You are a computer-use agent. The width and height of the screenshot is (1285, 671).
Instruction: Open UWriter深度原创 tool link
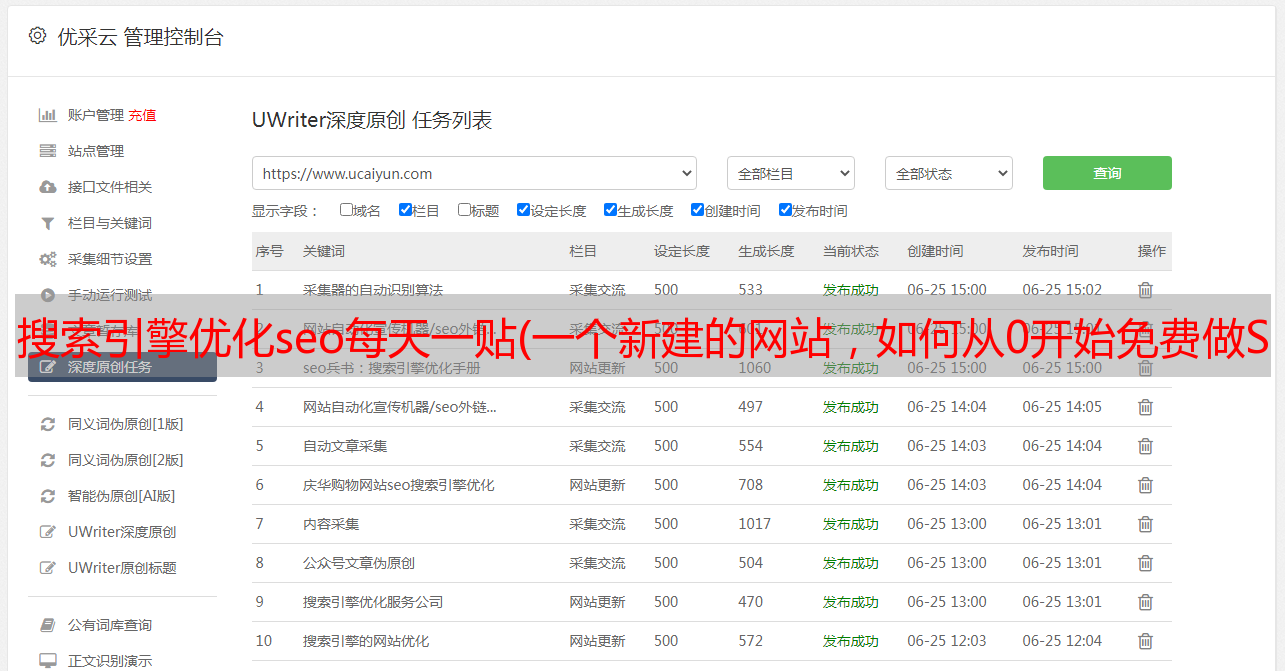pyautogui.click(x=122, y=532)
